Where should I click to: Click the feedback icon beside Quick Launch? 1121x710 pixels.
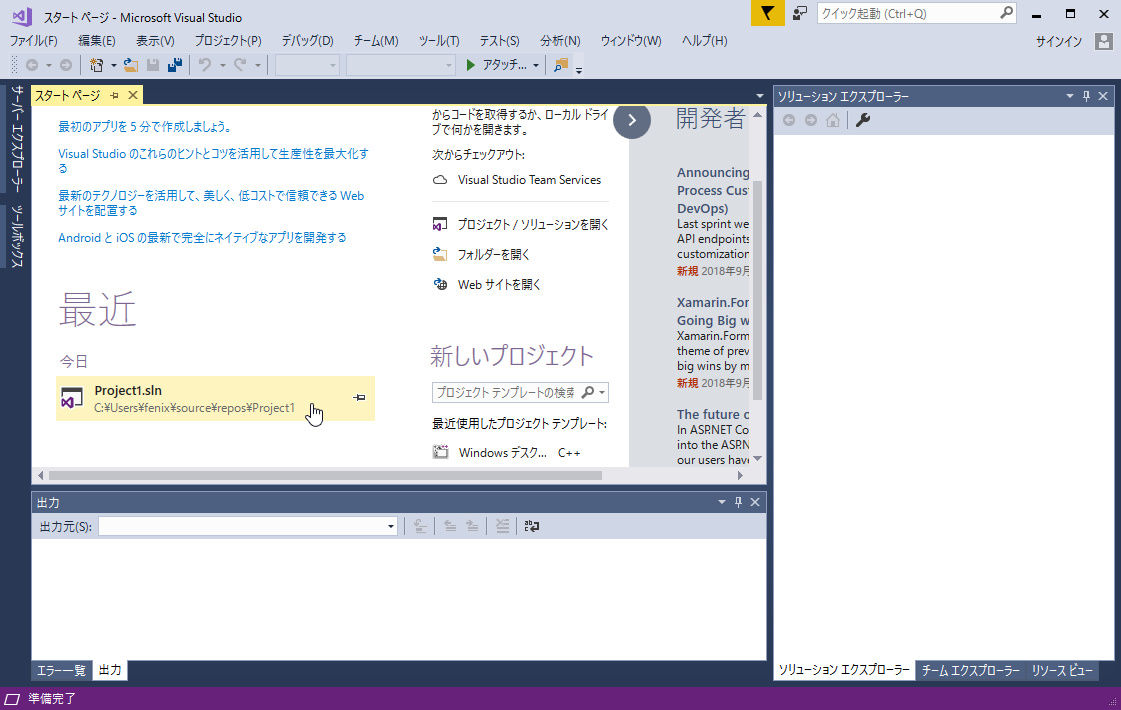pos(800,13)
